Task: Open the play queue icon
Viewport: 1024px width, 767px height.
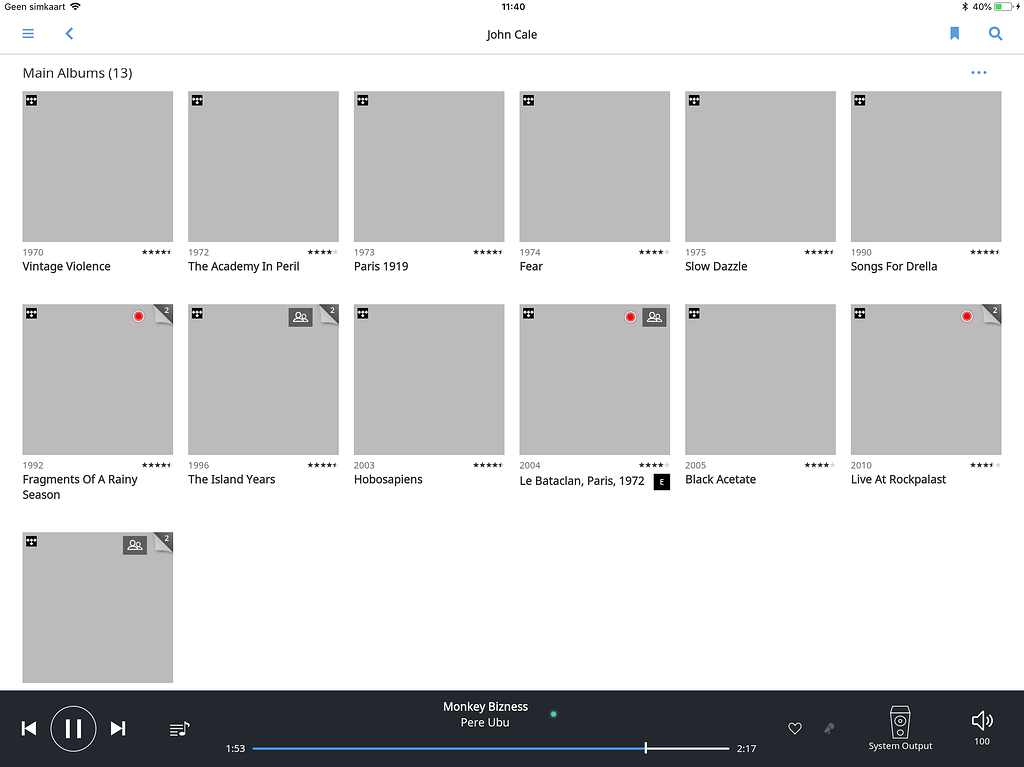Action: [x=180, y=728]
